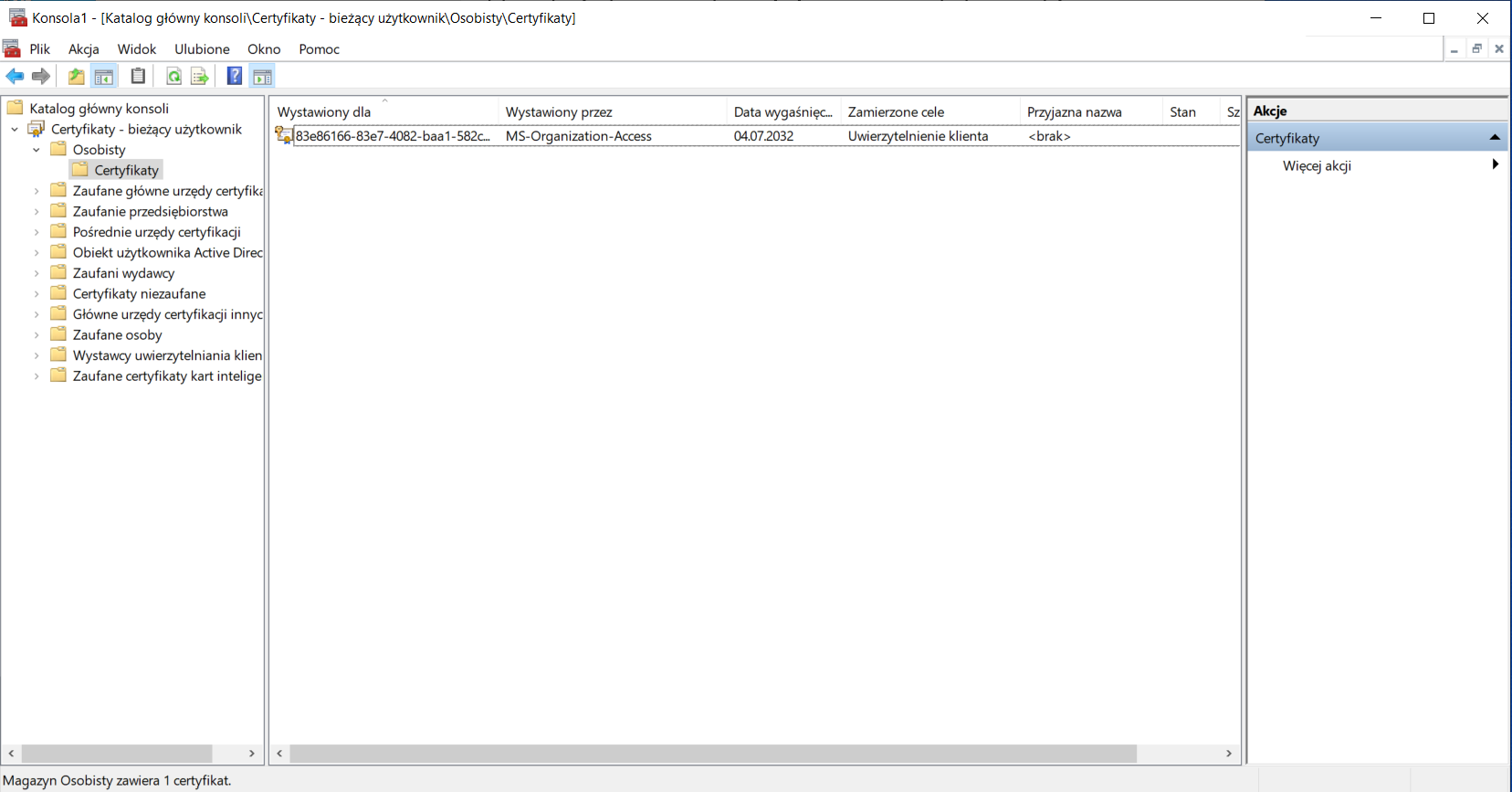Expand Pośrednie urzędy certyfikacji node

point(37,232)
